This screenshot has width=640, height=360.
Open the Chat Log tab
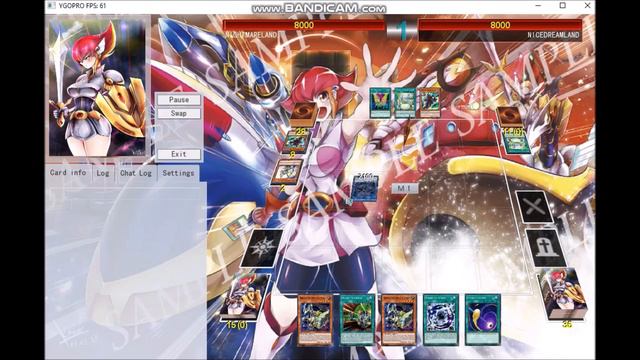point(136,173)
